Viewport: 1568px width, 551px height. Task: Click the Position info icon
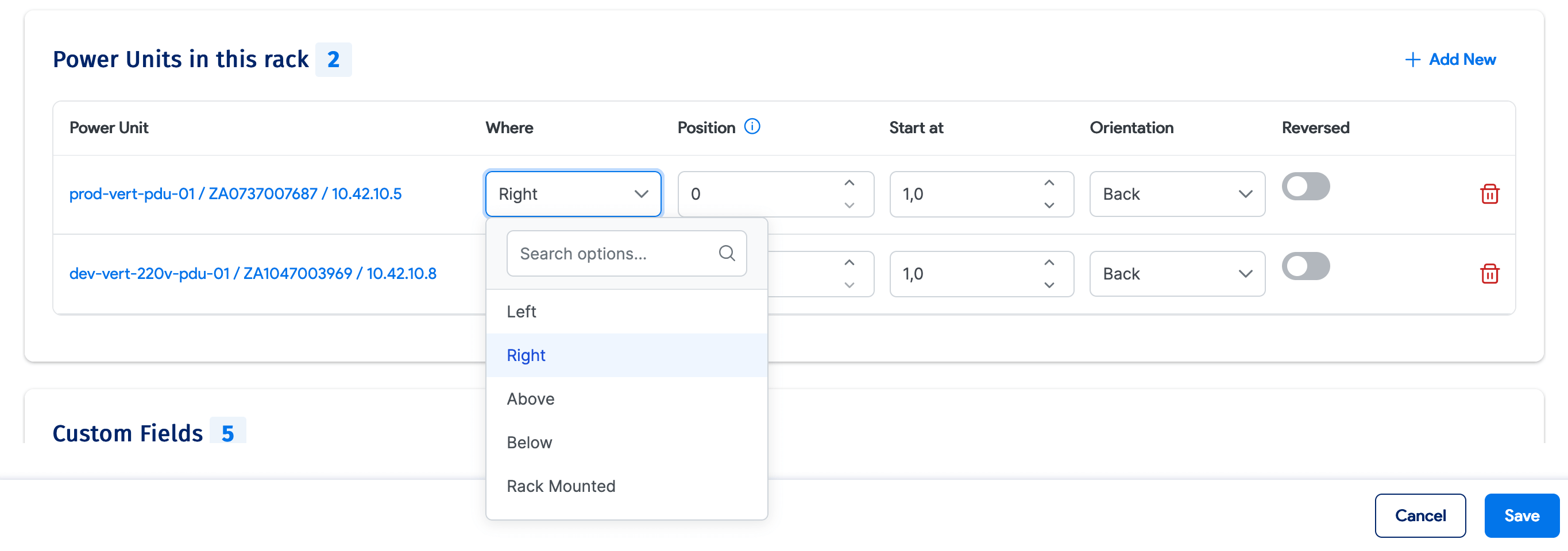[x=752, y=126]
